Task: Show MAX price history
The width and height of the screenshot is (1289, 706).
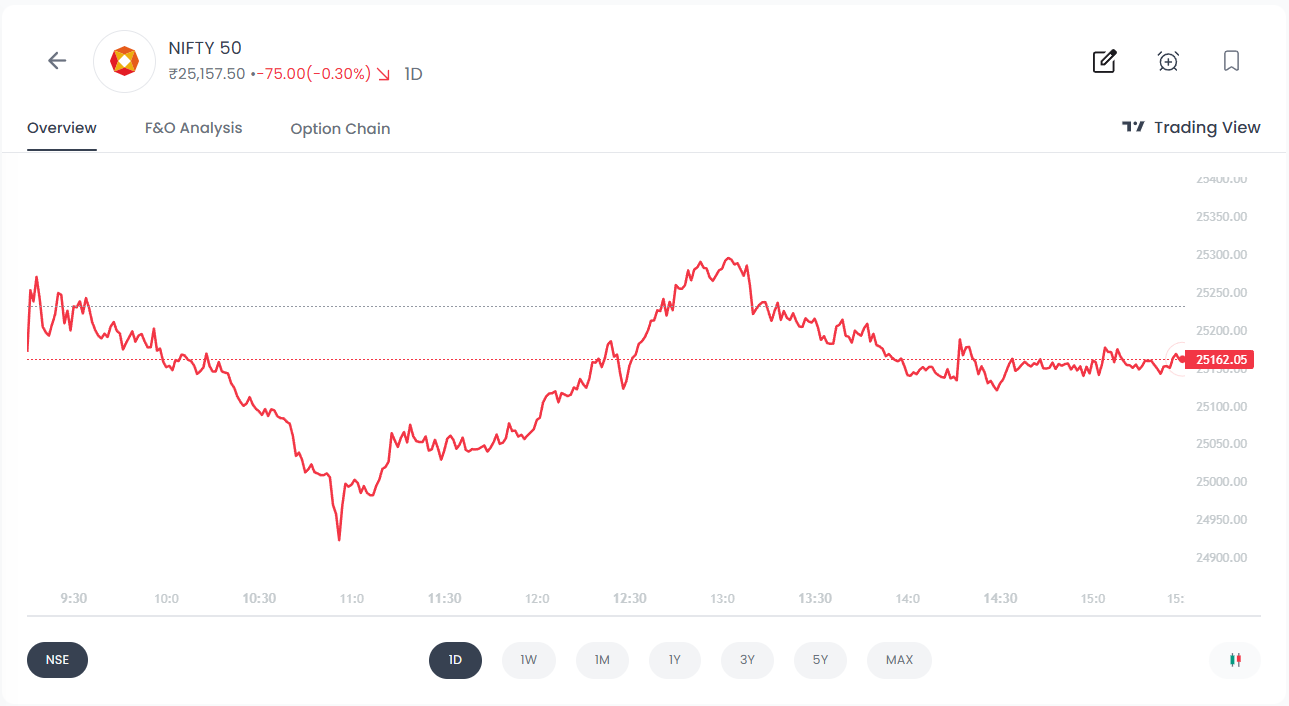Action: (x=899, y=660)
